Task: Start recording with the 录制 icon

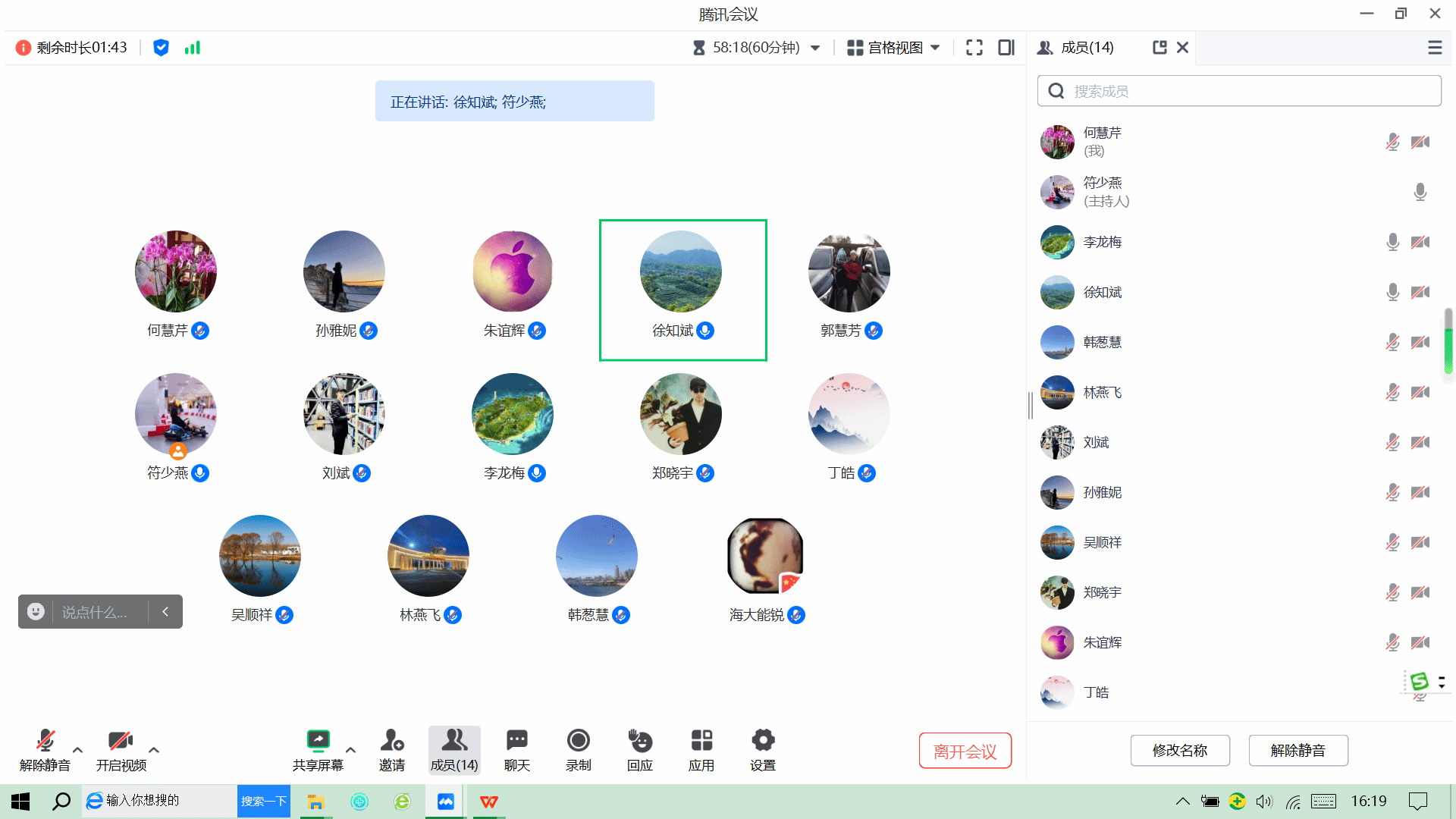Action: [578, 740]
